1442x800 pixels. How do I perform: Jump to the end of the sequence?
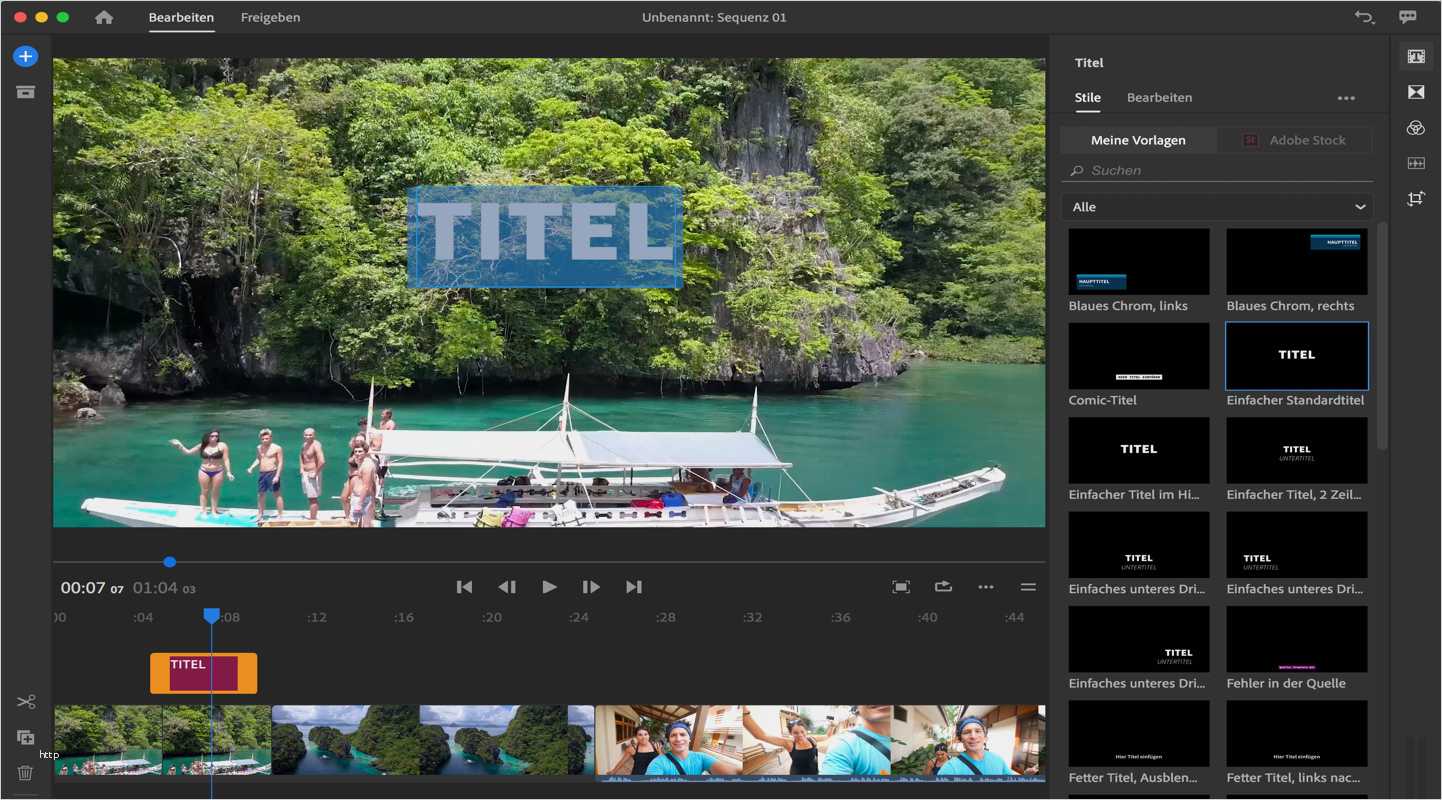(x=634, y=587)
